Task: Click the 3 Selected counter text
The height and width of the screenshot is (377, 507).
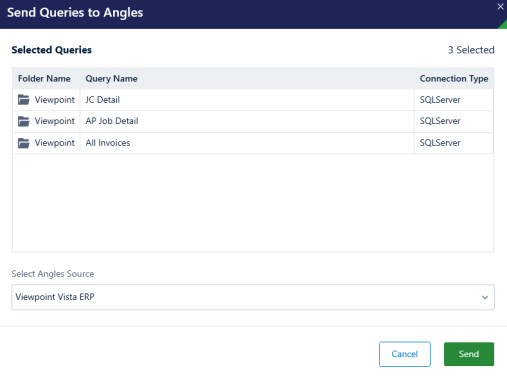Action: click(x=471, y=50)
